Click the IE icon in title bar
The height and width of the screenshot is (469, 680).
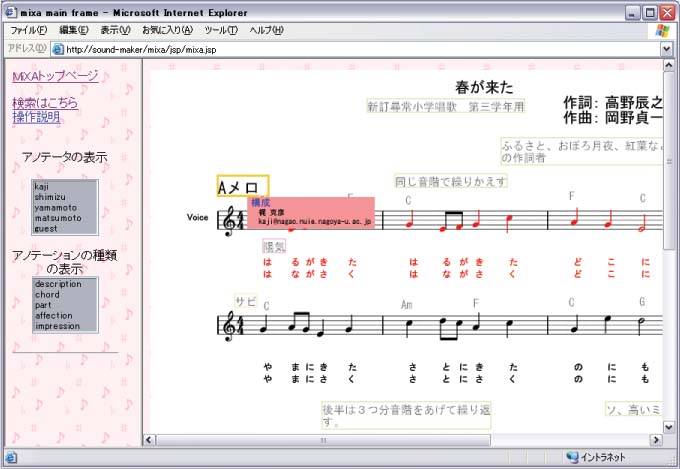pyautogui.click(x=11, y=12)
